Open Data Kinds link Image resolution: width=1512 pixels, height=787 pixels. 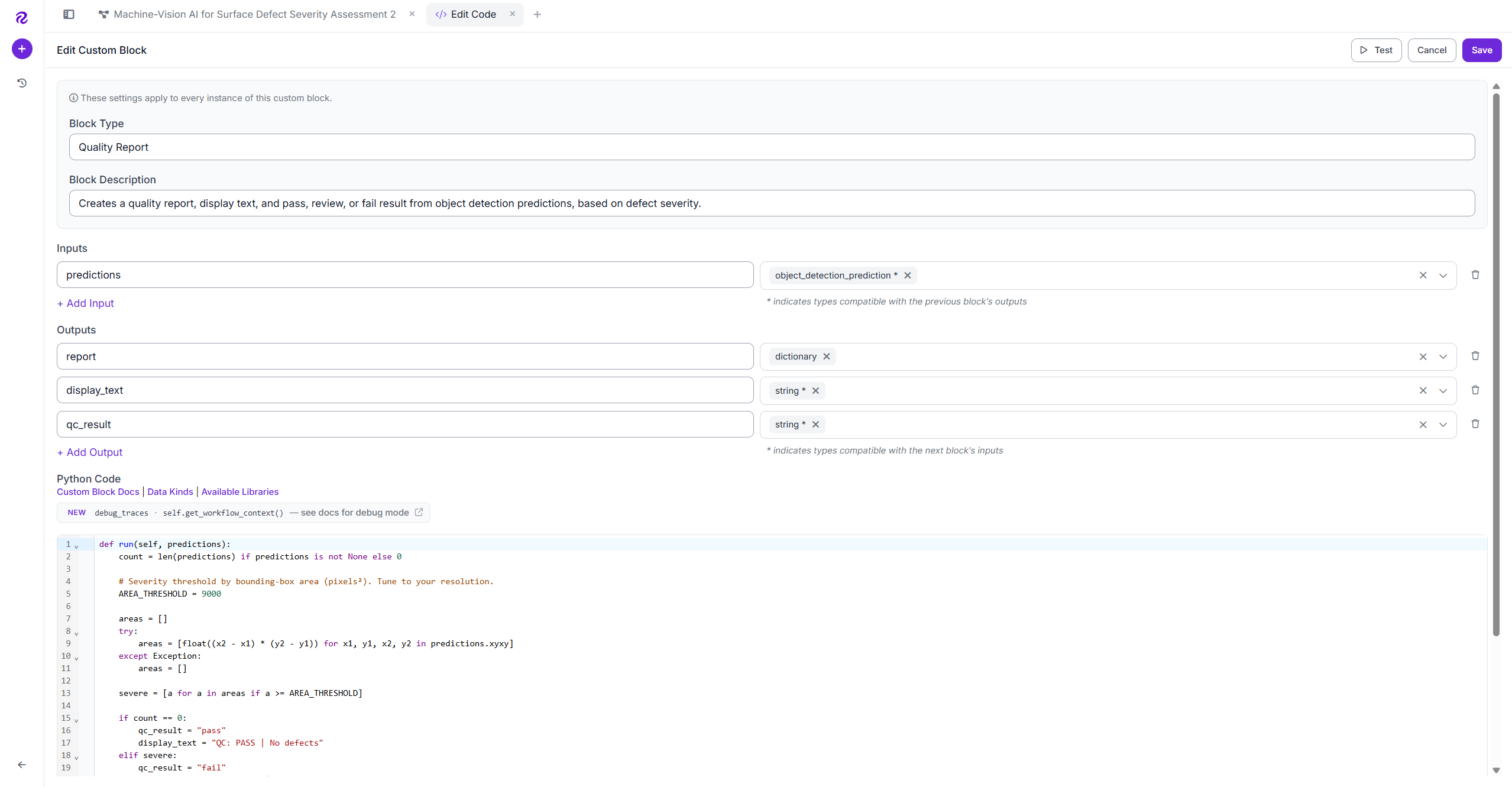[x=170, y=492]
